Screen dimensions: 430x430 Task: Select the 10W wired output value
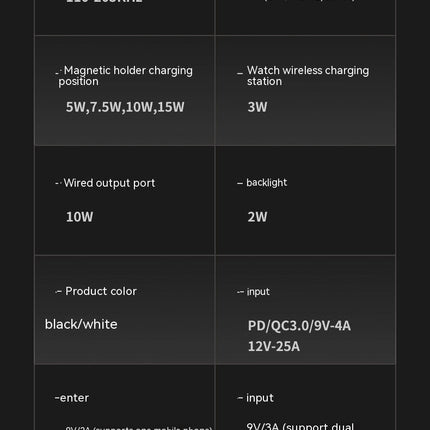[x=80, y=217]
